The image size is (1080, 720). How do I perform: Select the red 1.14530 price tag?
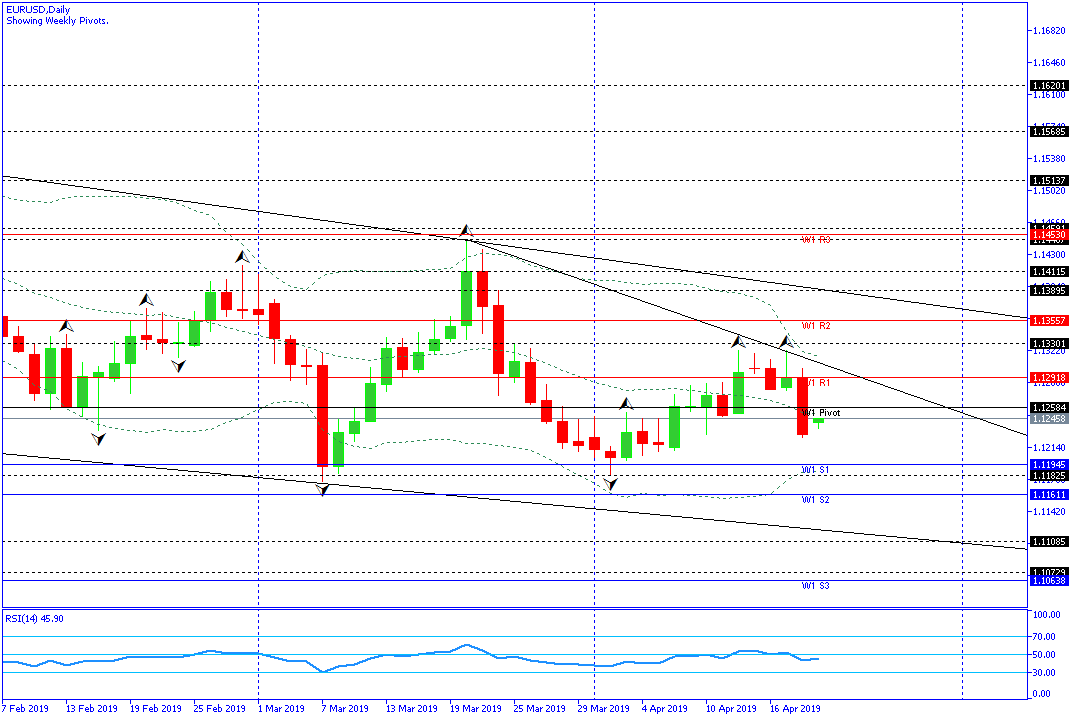coord(1049,235)
